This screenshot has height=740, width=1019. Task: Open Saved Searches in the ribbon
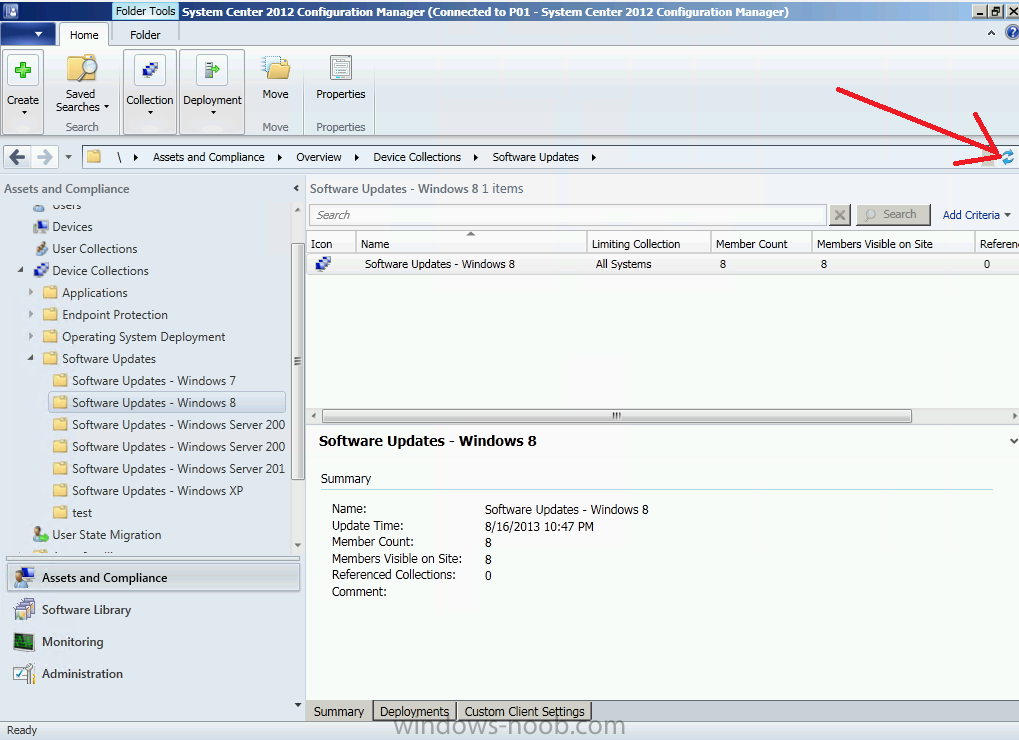(81, 83)
